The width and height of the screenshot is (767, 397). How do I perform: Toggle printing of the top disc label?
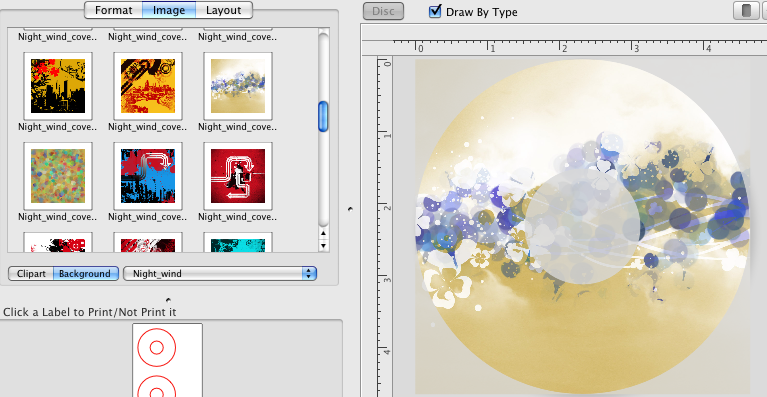[x=157, y=348]
